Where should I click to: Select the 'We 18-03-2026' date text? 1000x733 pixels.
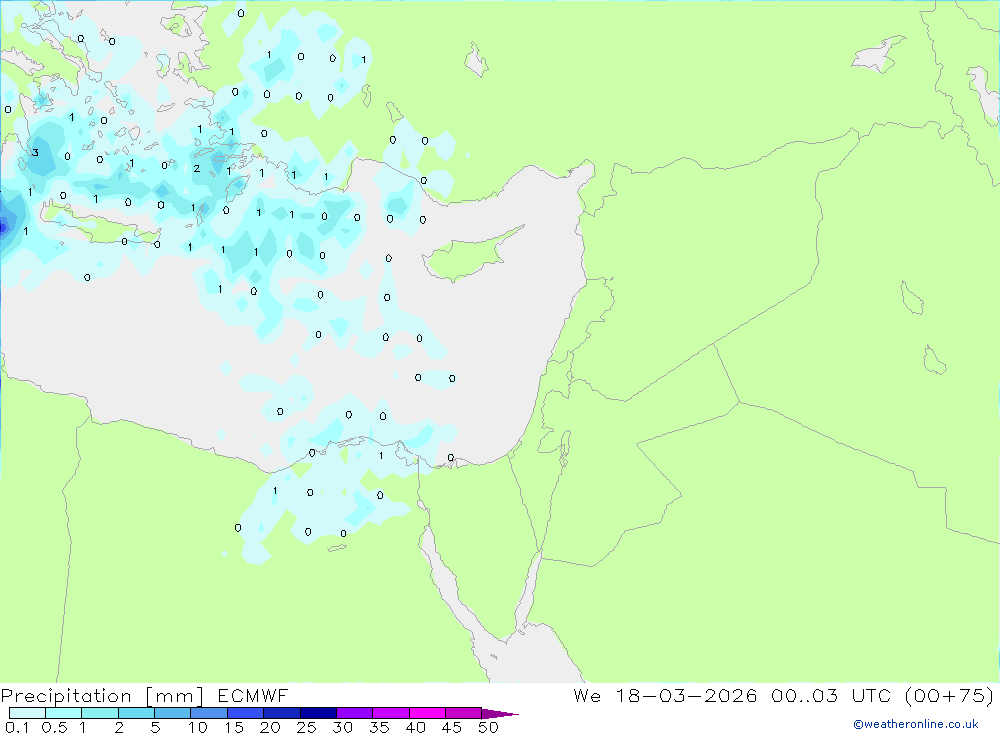click(665, 695)
